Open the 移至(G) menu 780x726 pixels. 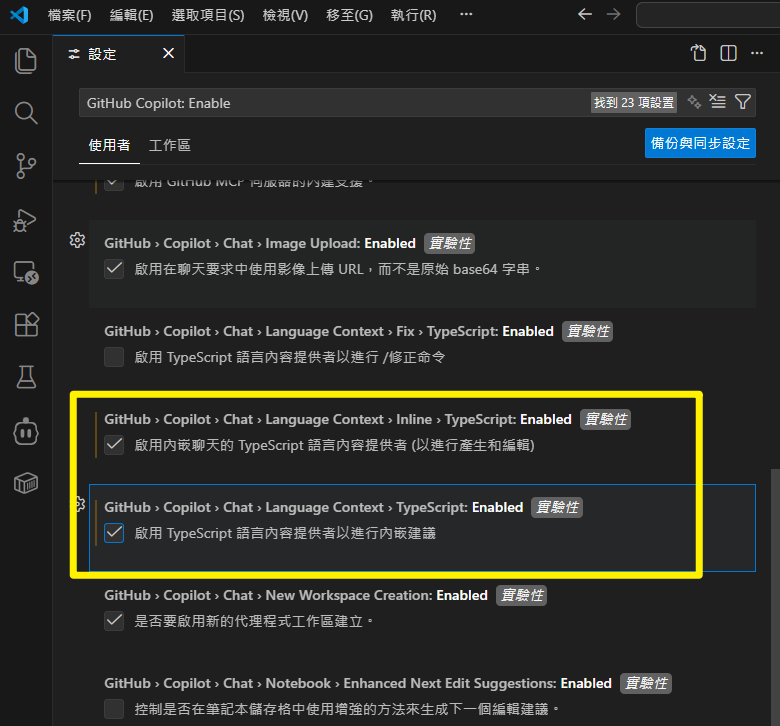[x=349, y=15]
